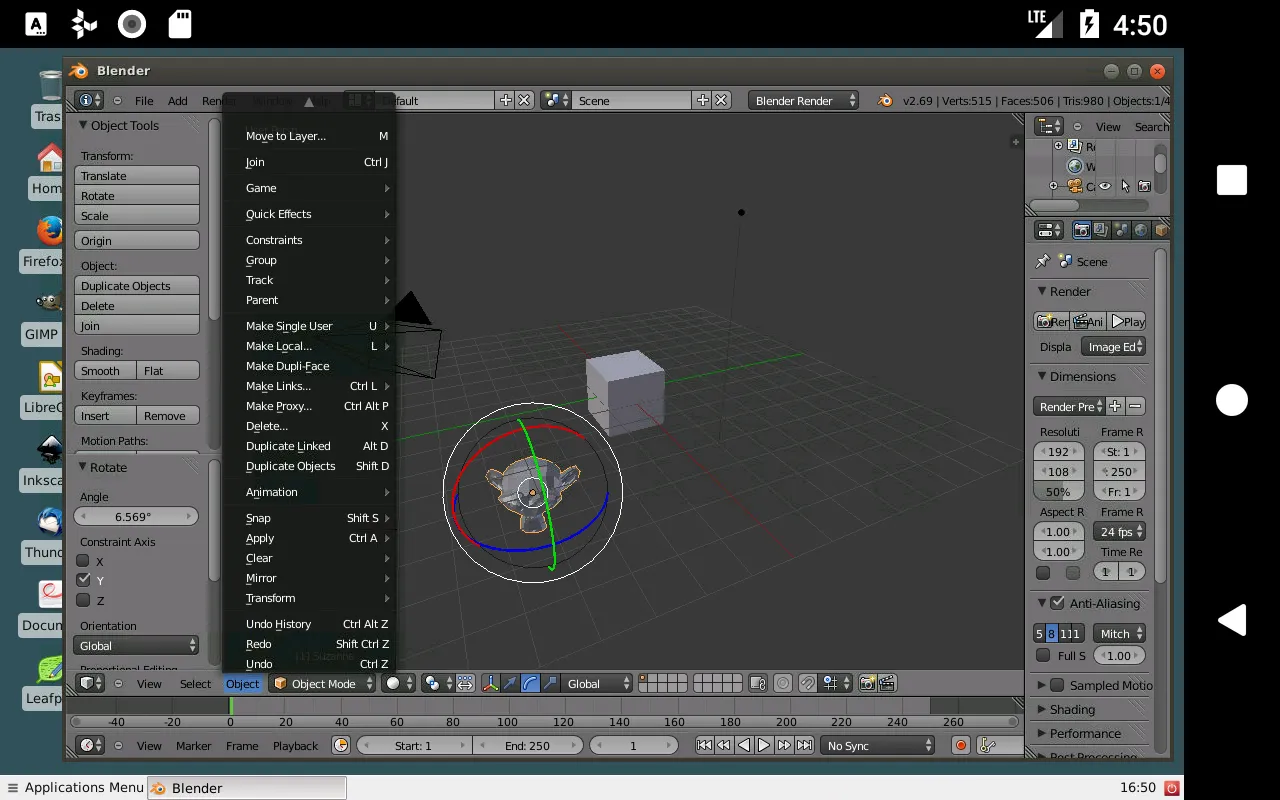Click the Firefox desktop icon
Viewport: 1280px width, 800px height.
pyautogui.click(x=48, y=232)
